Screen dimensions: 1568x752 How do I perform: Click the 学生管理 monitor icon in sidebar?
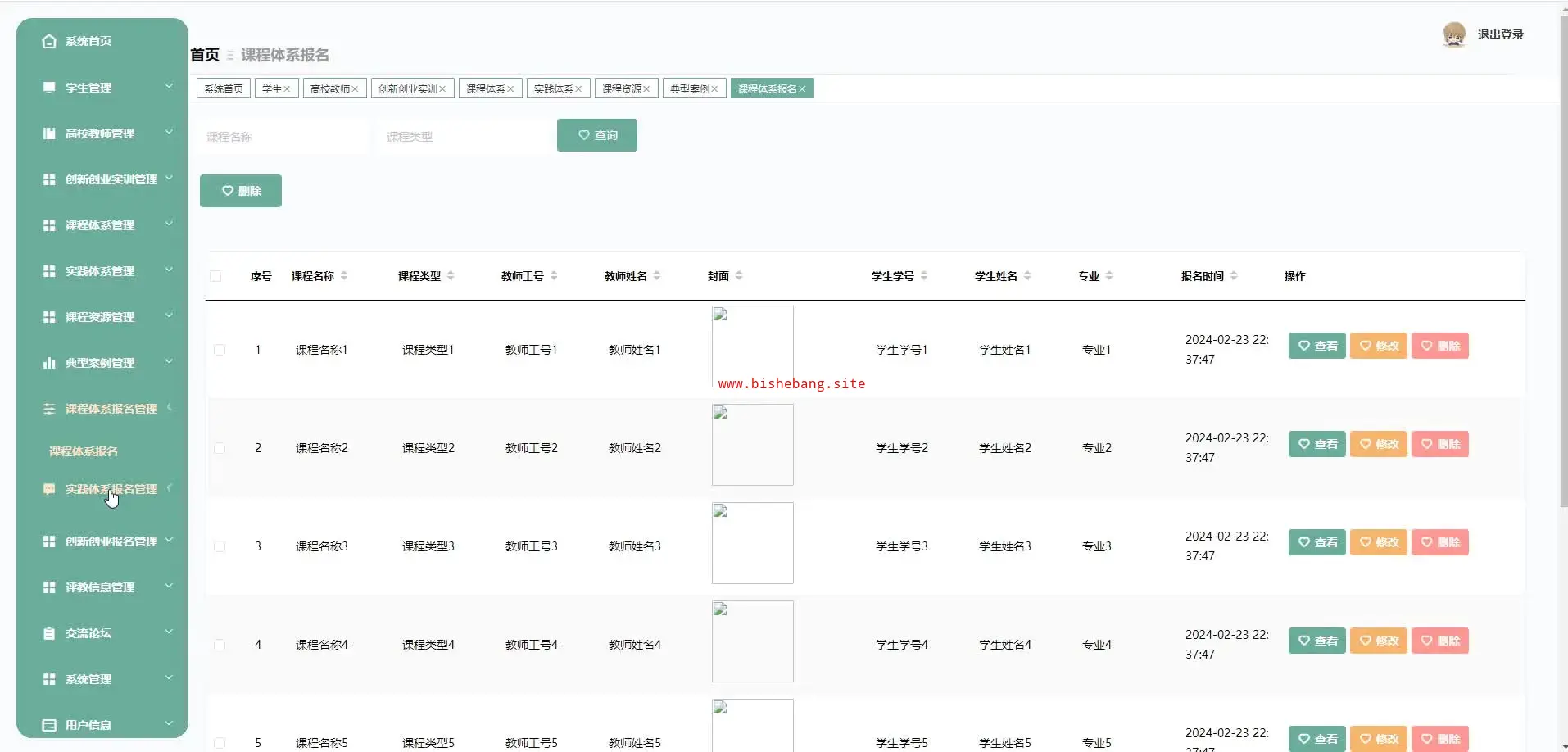[x=49, y=88]
